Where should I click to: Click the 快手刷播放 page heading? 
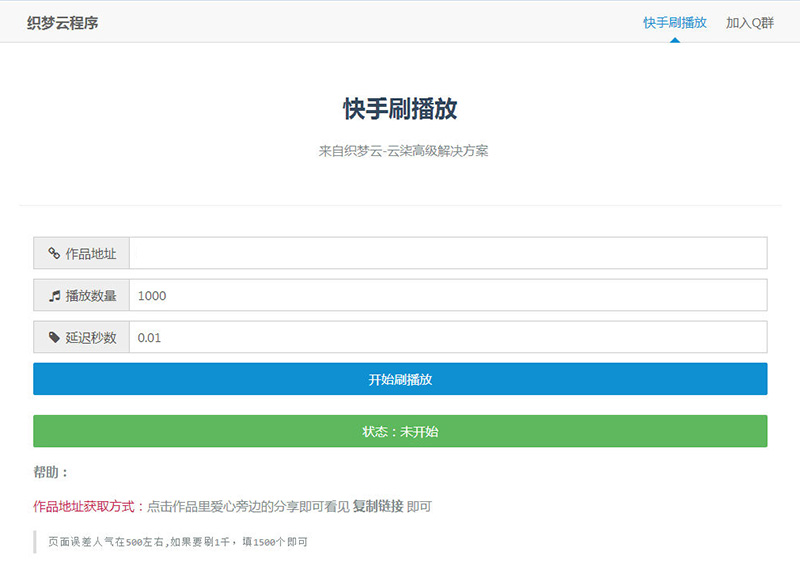(400, 110)
